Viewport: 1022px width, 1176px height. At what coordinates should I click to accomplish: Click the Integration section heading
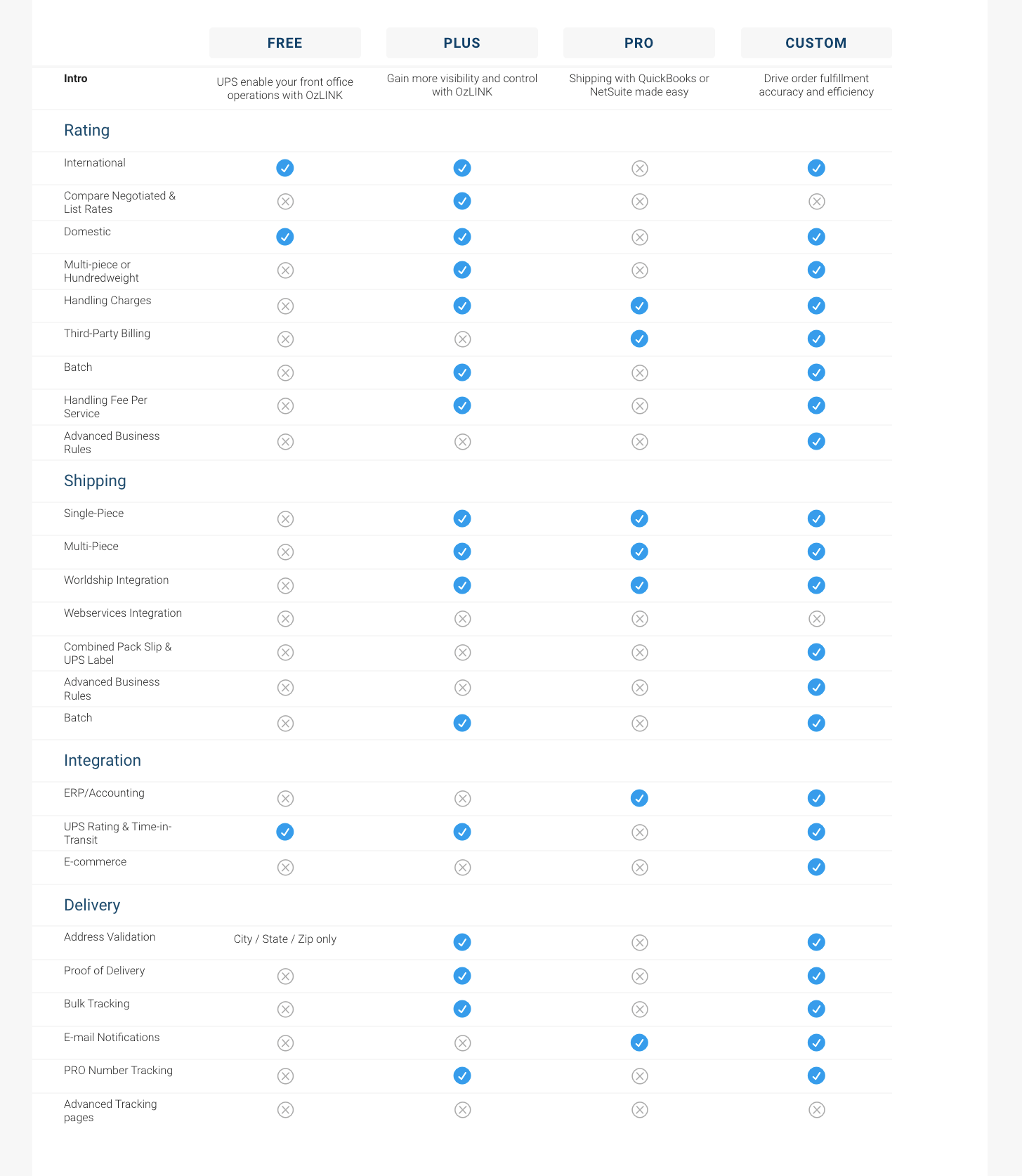click(103, 760)
